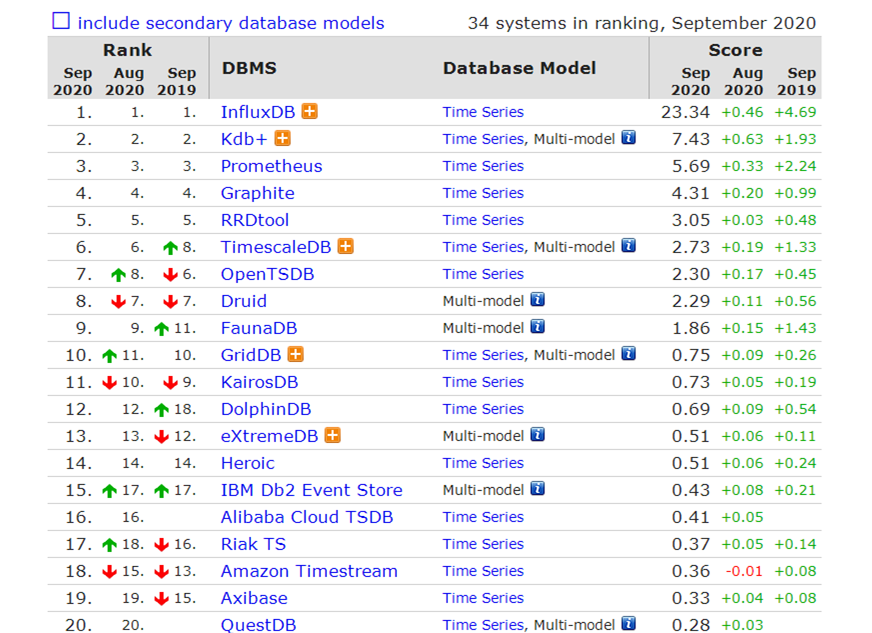Viewport: 872px width, 633px height.
Task: Select the InfluxDB score value 23.34
Action: pos(685,112)
